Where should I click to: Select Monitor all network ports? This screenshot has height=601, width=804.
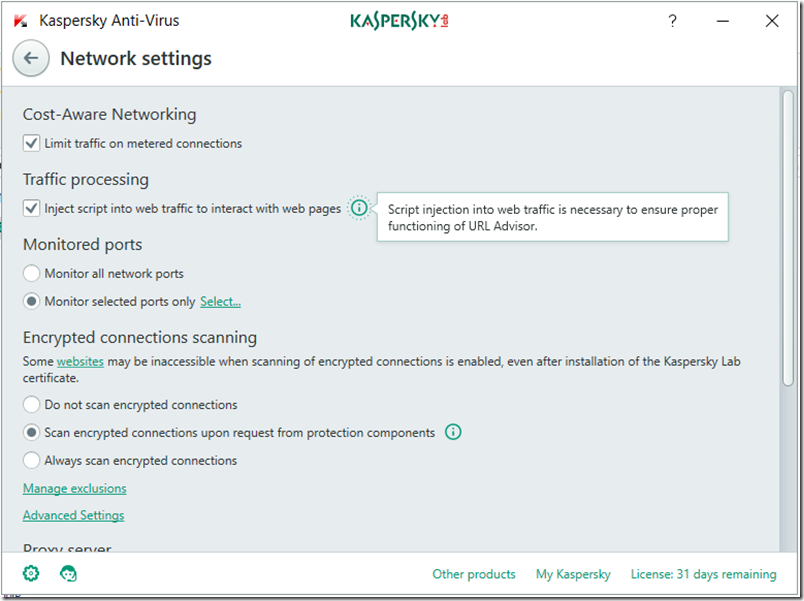31,273
